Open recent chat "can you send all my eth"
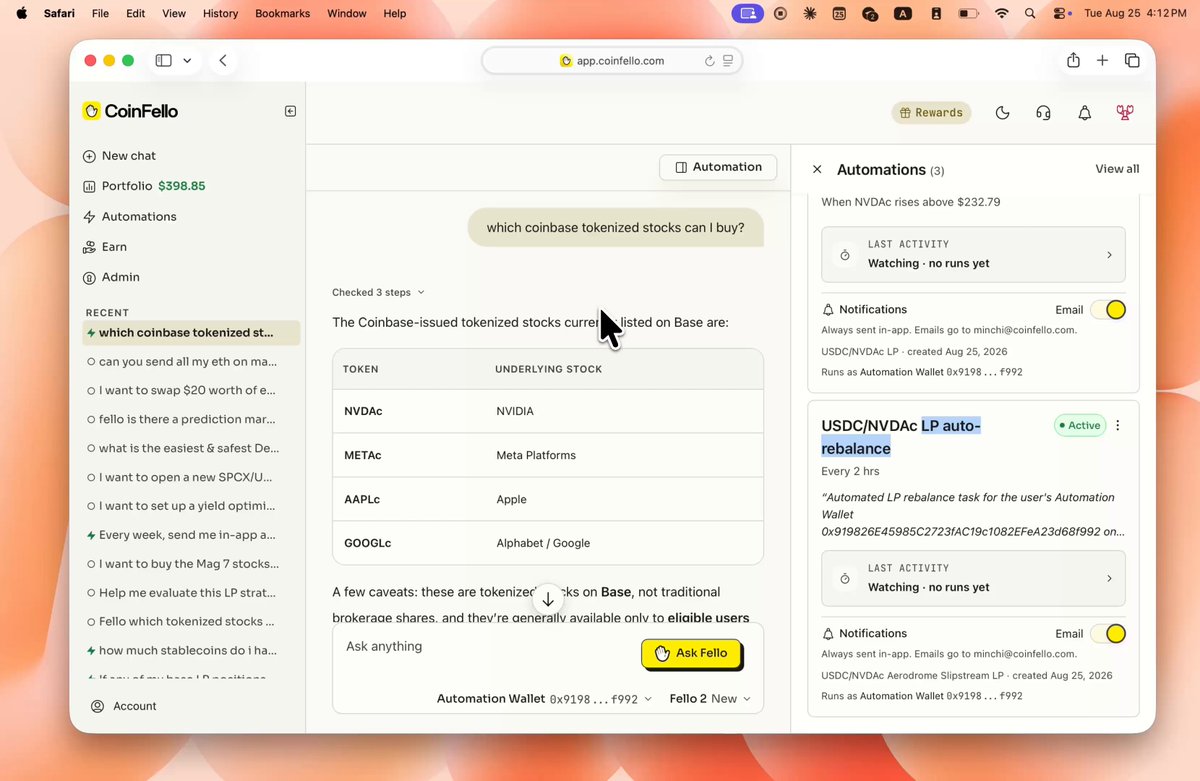 click(191, 362)
